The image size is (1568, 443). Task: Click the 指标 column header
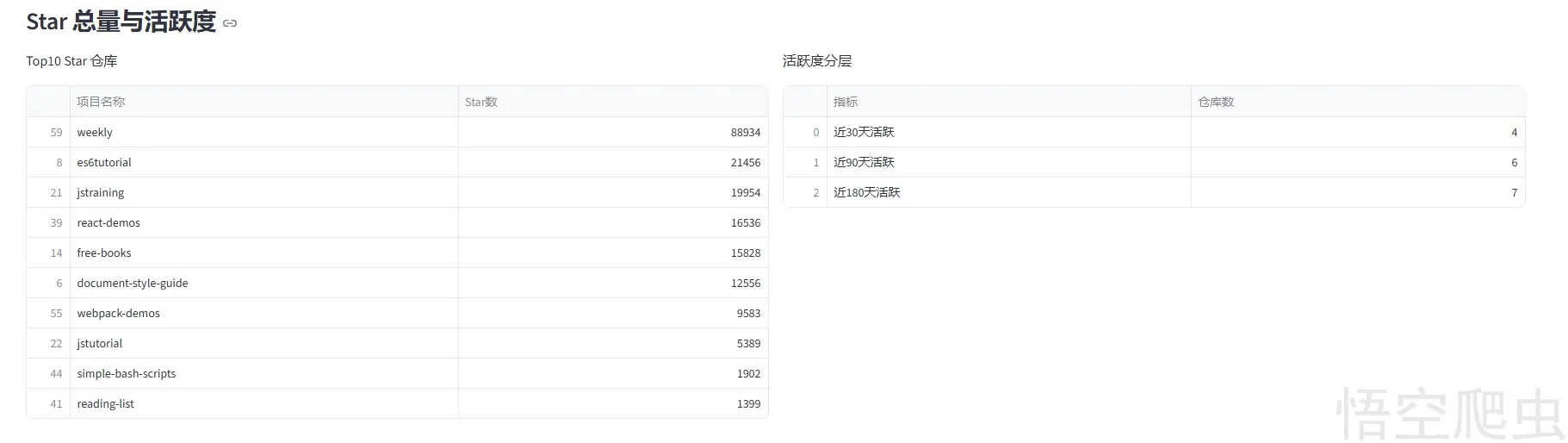pyautogui.click(x=846, y=102)
